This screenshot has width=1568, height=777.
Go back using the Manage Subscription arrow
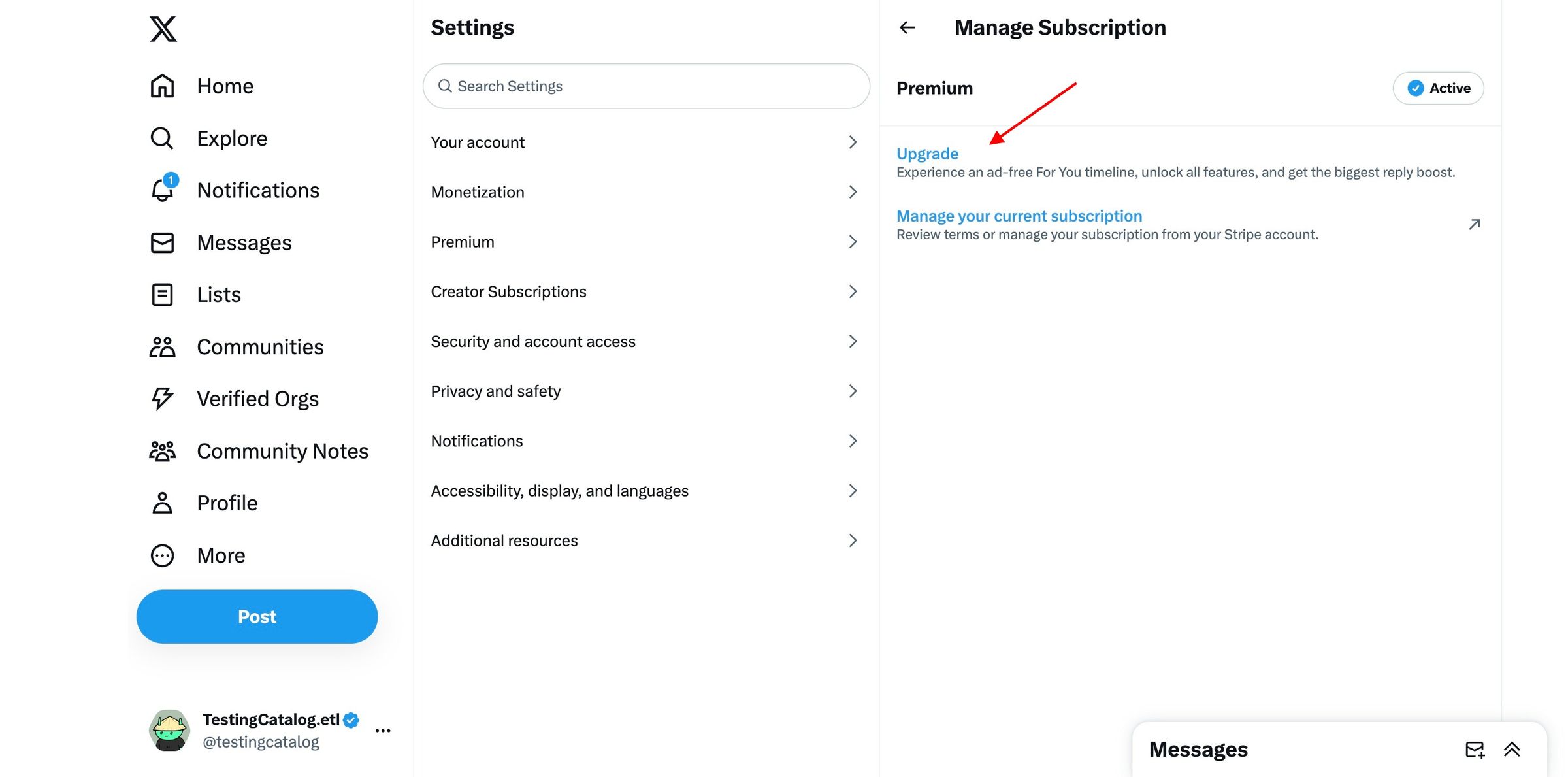907,27
